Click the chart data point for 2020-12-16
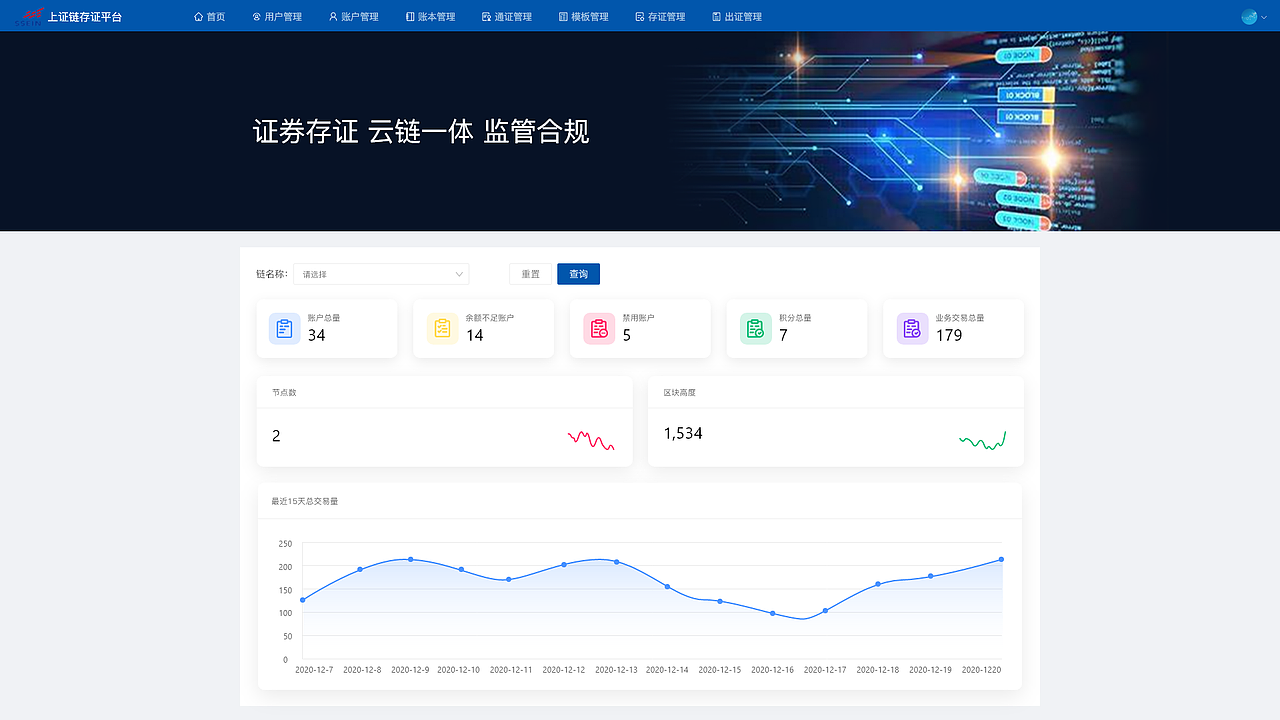 (x=773, y=613)
